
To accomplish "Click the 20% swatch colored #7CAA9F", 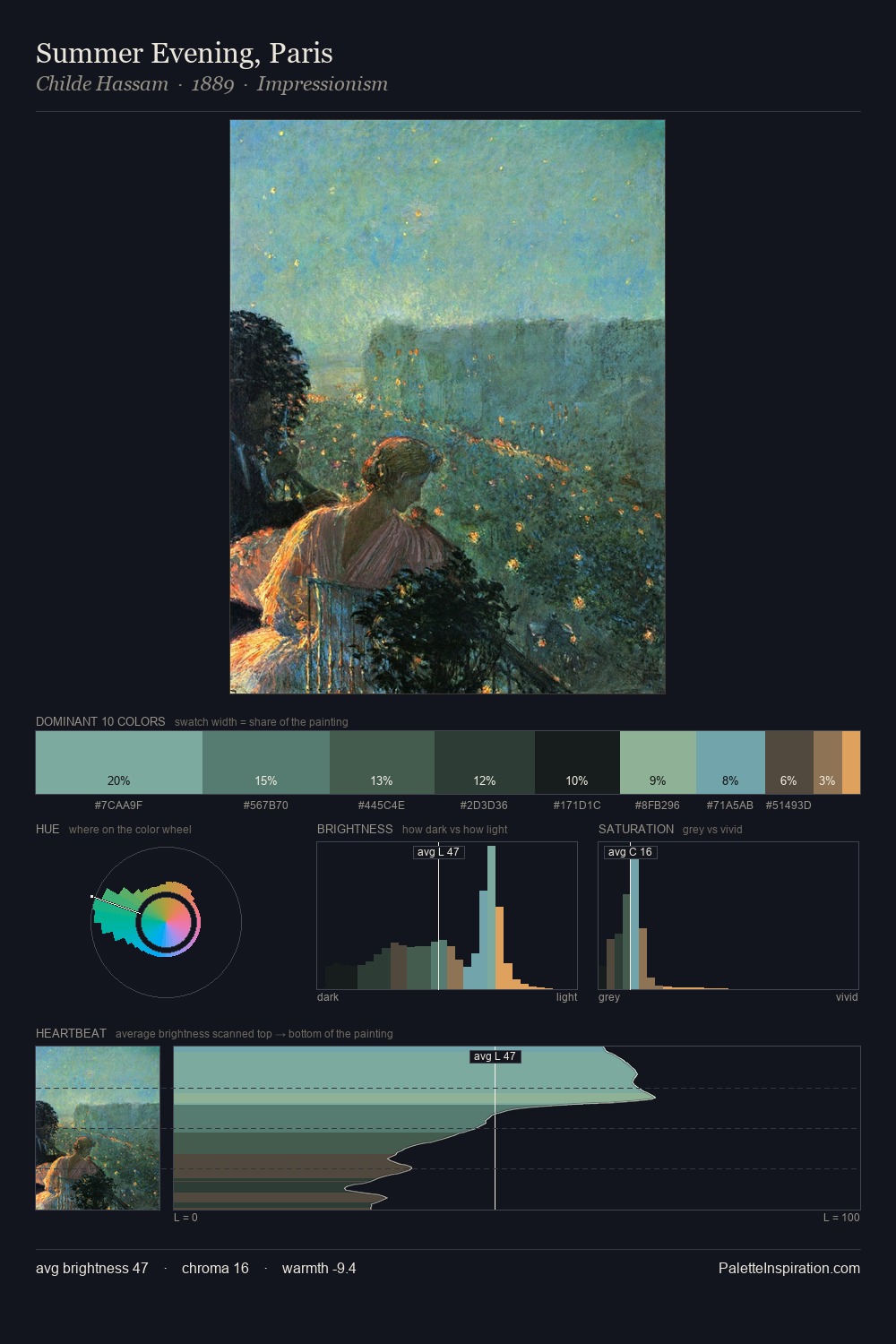I will click(x=119, y=762).
